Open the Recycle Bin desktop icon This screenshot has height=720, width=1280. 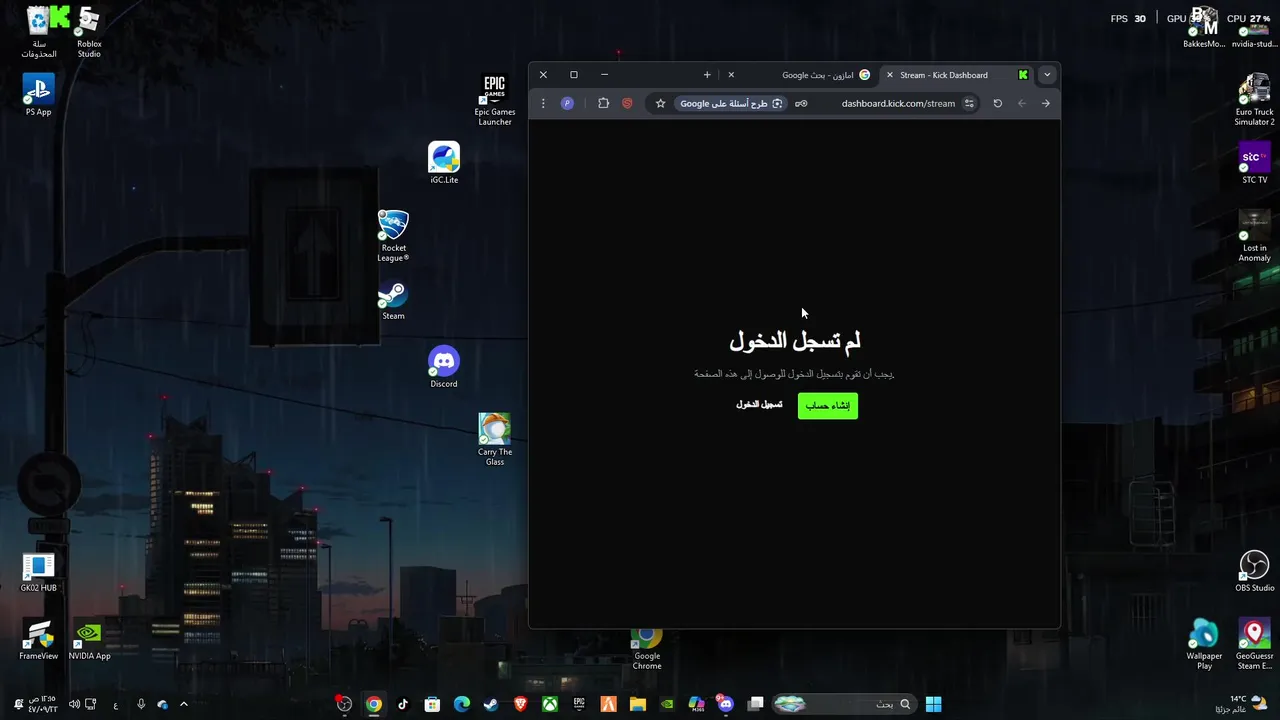point(38,32)
